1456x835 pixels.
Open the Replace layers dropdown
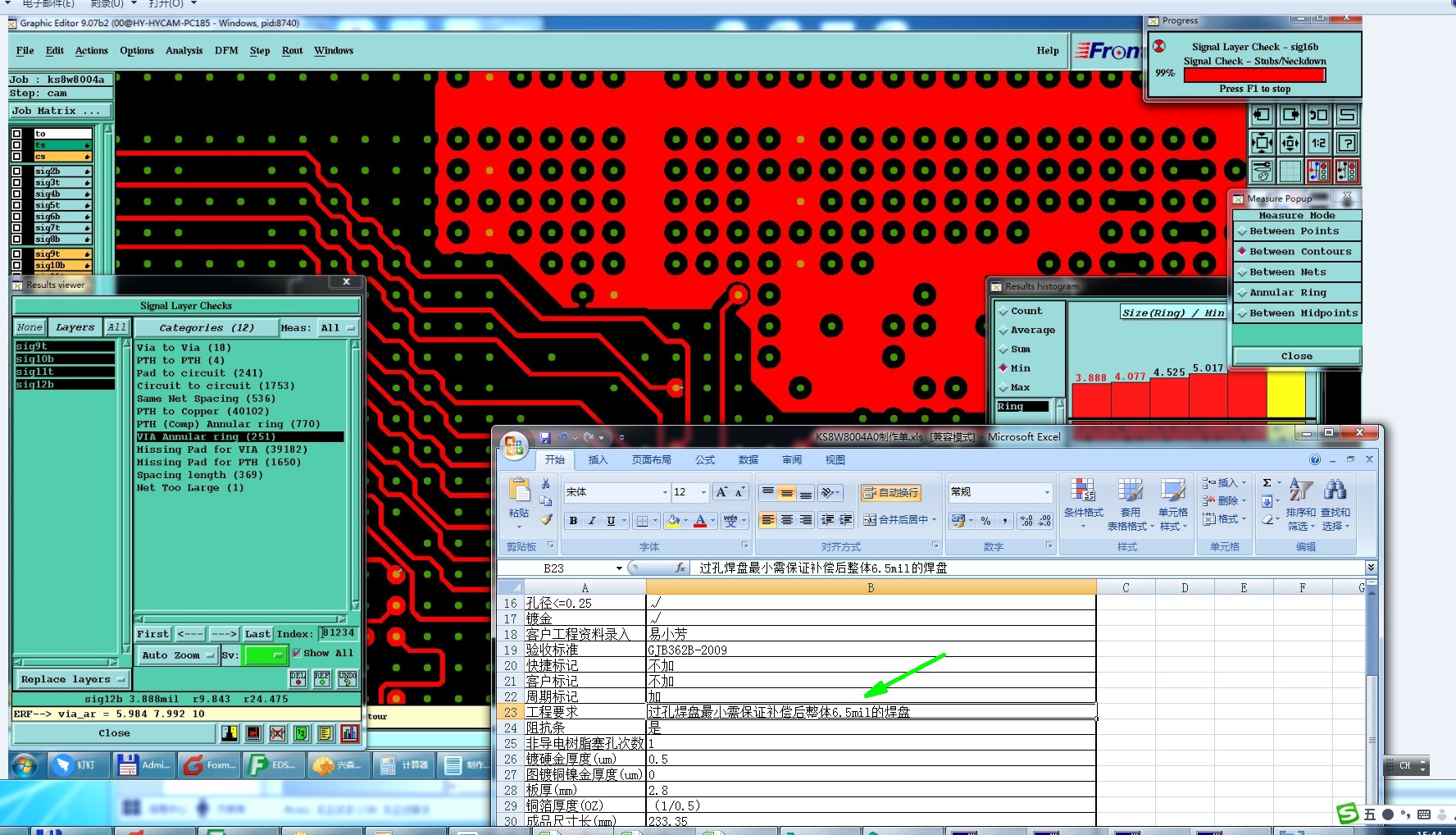[x=72, y=679]
